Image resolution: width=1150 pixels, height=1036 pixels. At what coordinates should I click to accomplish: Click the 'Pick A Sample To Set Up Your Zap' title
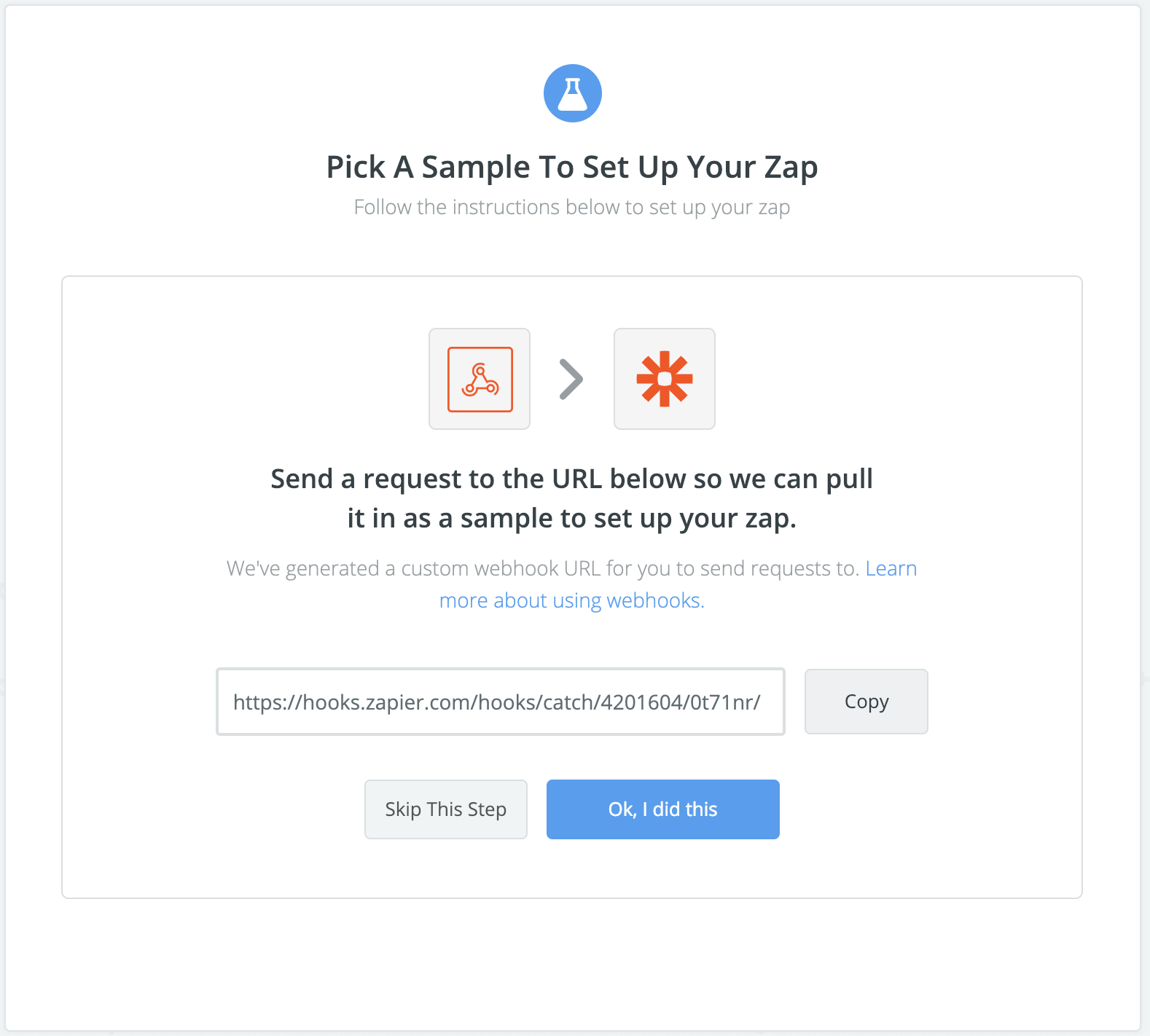click(x=572, y=167)
